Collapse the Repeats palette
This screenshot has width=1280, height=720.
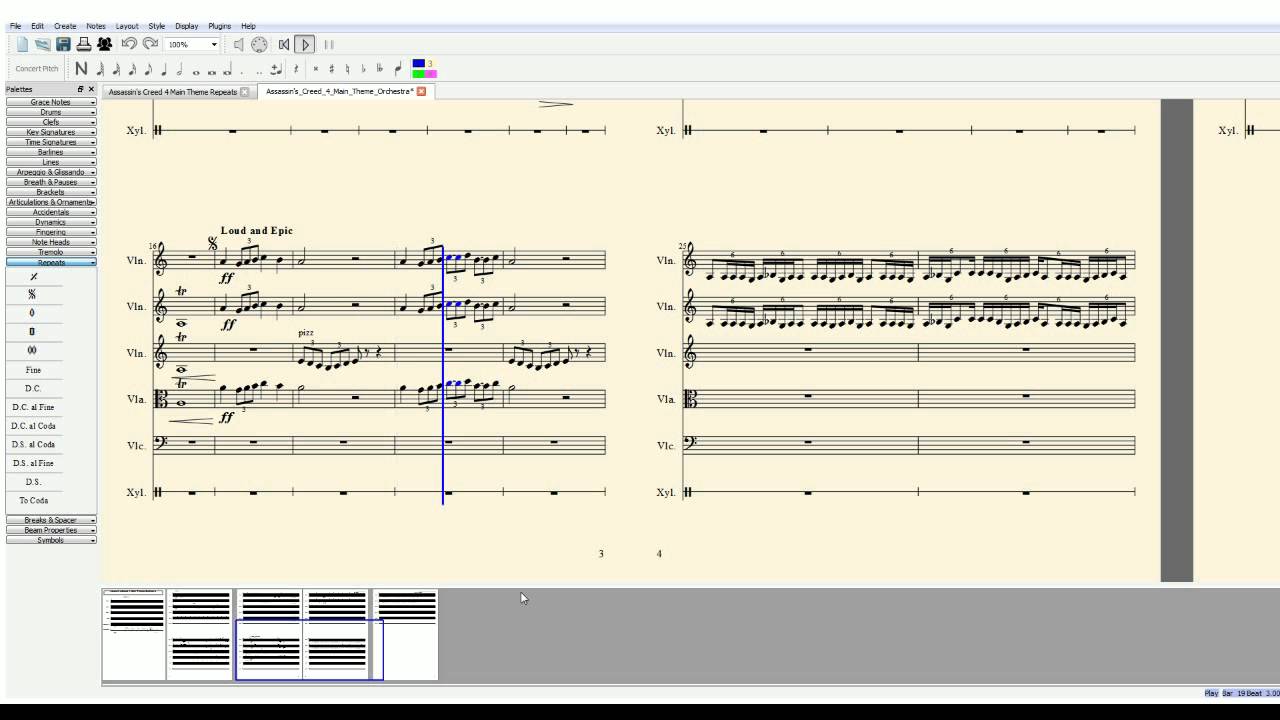(51, 262)
